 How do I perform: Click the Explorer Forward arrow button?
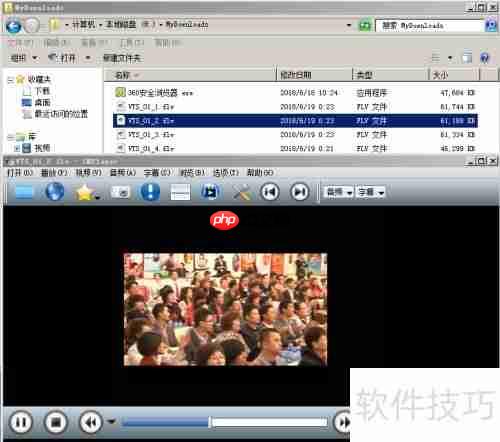pyautogui.click(x=32, y=25)
